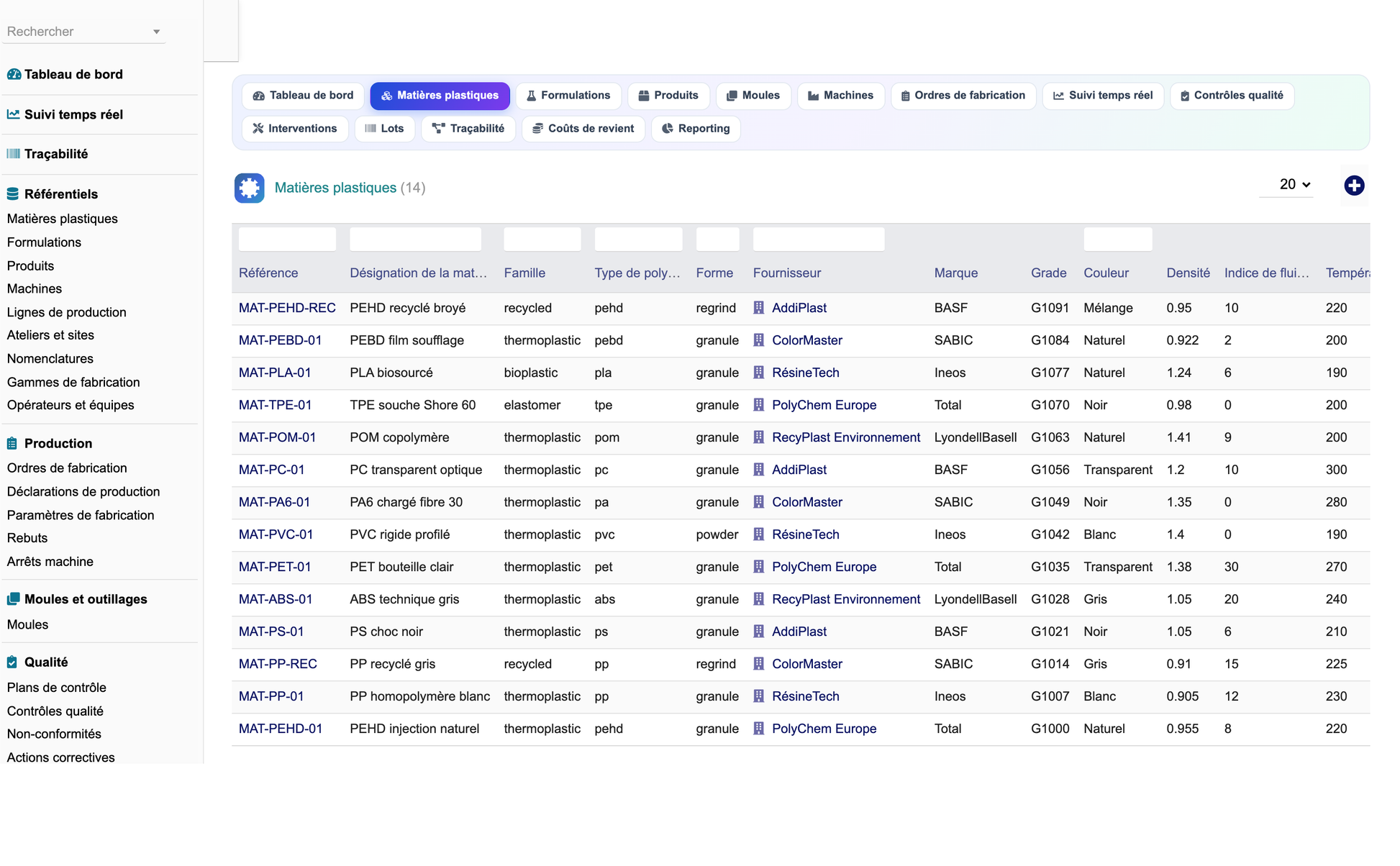Click the building icon in the MAT-PVC-01 row
Viewport: 1400px width, 866px height.
coord(758,534)
